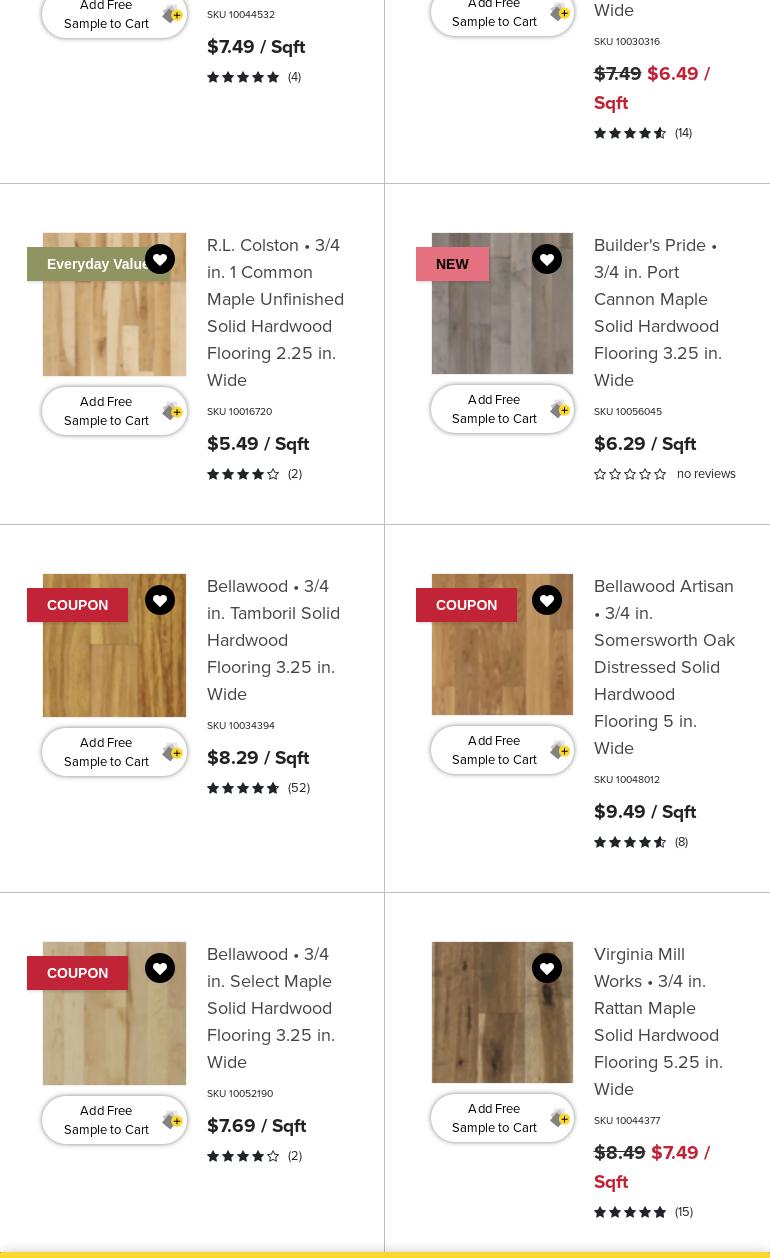Click COUPON badge on Bellawood Select Maple
This screenshot has height=1258, width=770.
(x=77, y=973)
